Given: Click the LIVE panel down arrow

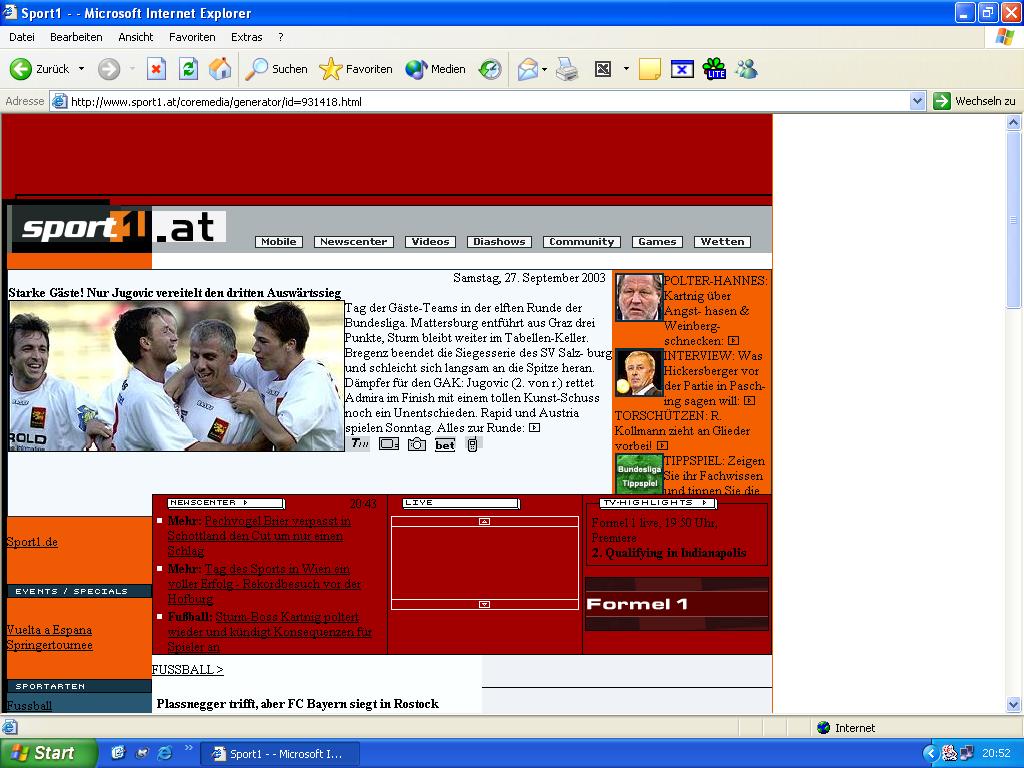Looking at the screenshot, I should (x=485, y=605).
